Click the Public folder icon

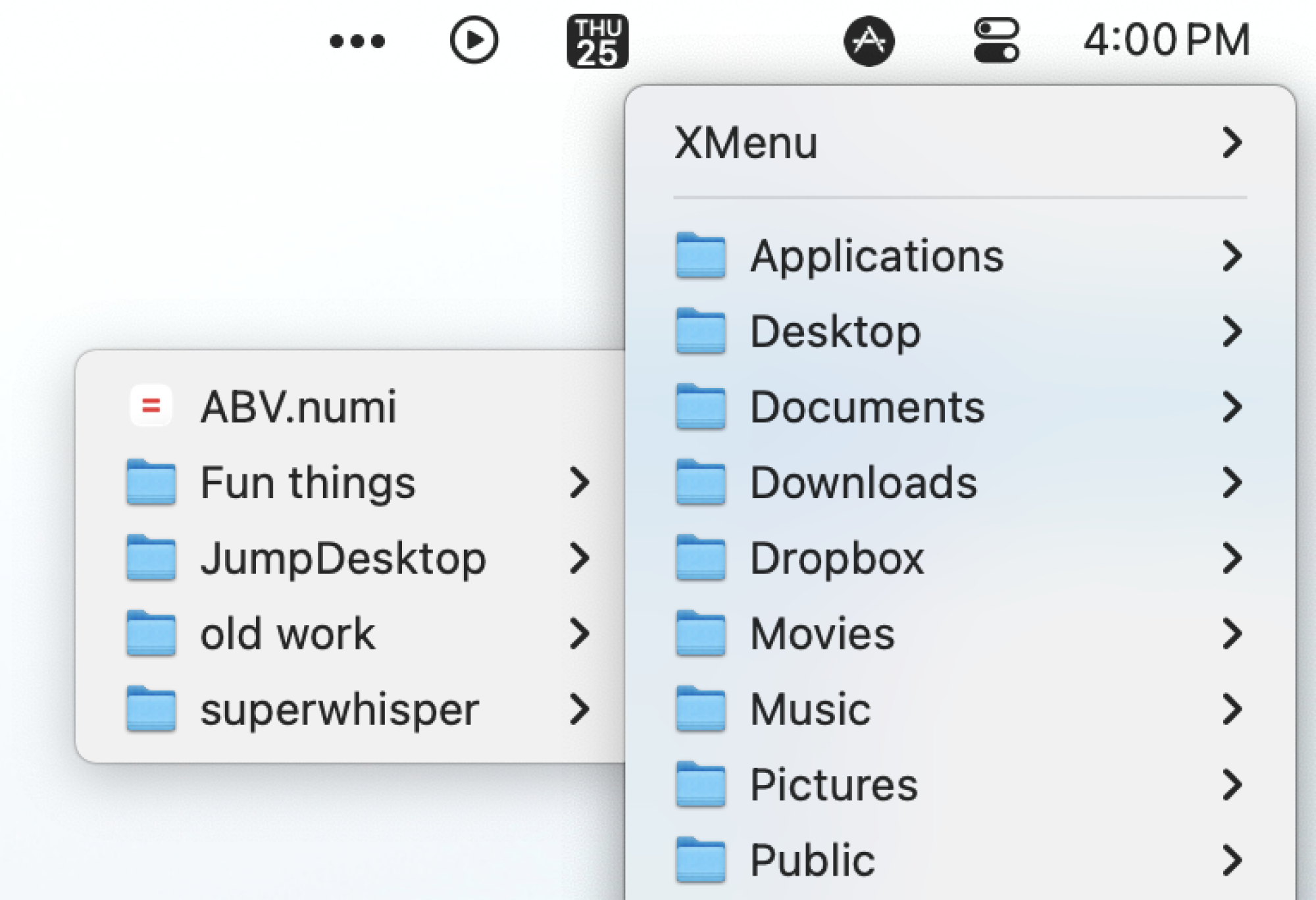point(701,860)
